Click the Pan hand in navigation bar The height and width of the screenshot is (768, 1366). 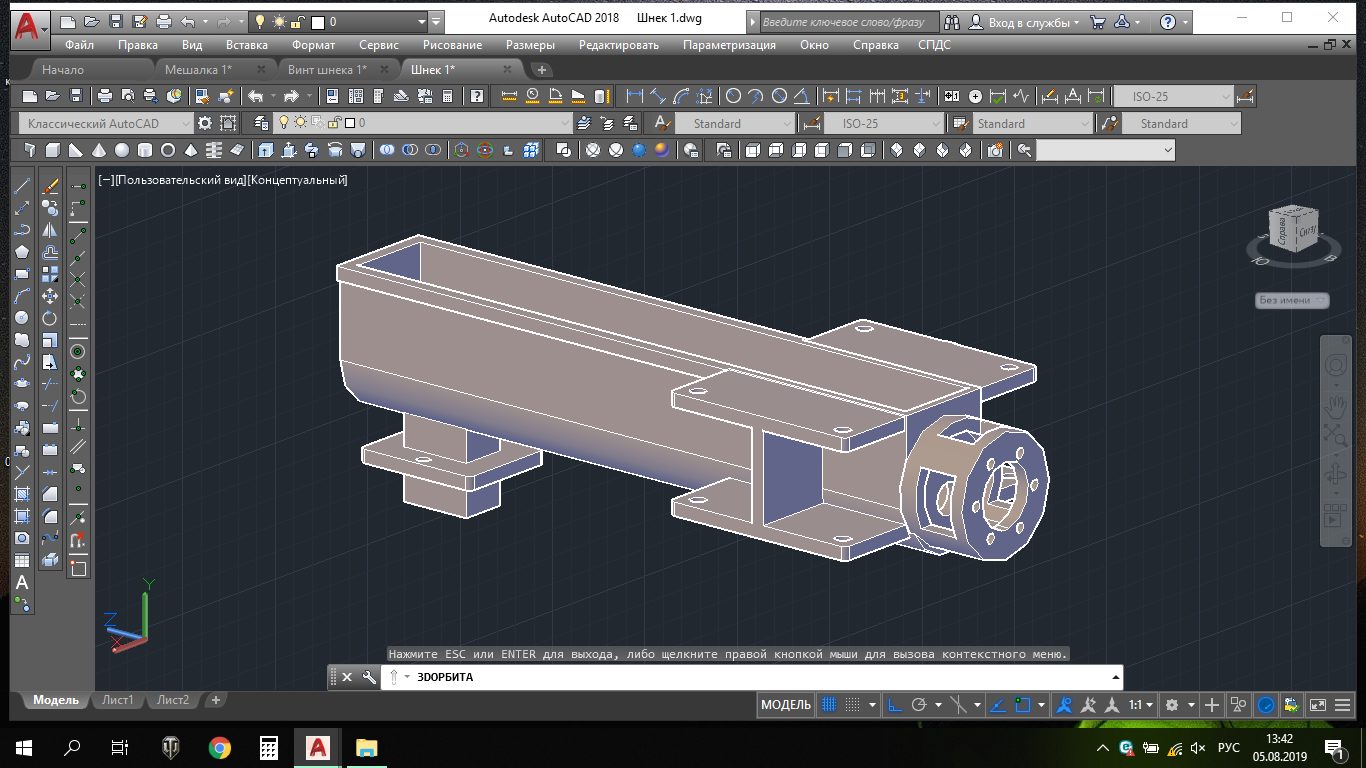[1335, 407]
